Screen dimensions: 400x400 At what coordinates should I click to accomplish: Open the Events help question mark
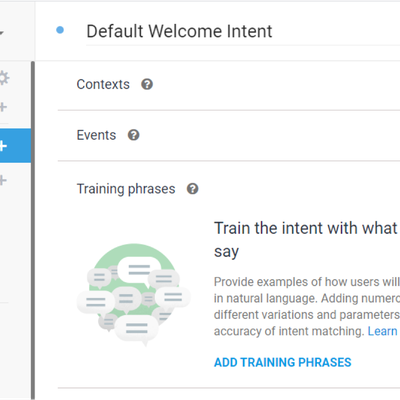(134, 135)
